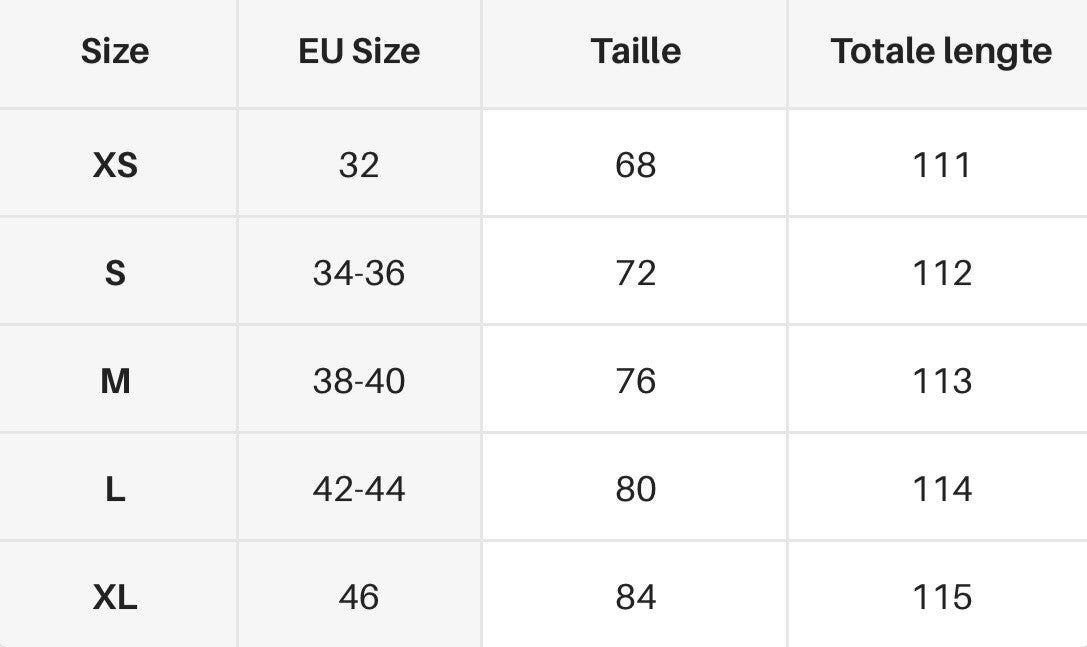Select the Totale lengte column header
Screen dimensions: 1087x647
click(x=941, y=51)
